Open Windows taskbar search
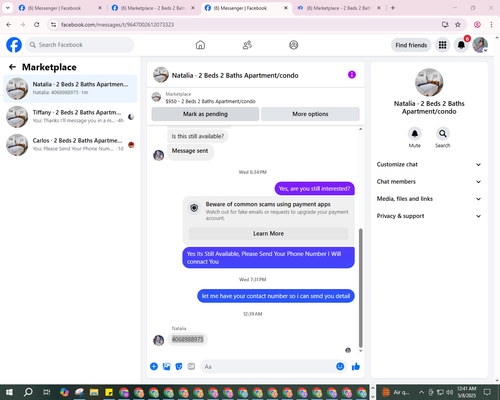Viewport: 500px width, 400px height. tap(28, 392)
